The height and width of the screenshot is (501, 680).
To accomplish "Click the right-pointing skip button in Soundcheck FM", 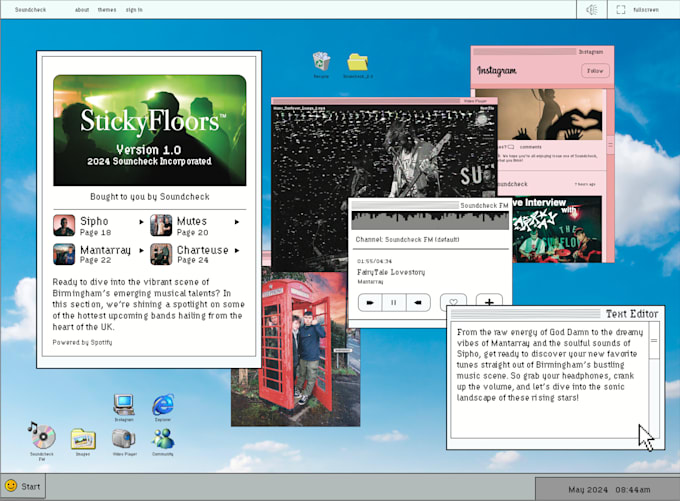I will (370, 302).
